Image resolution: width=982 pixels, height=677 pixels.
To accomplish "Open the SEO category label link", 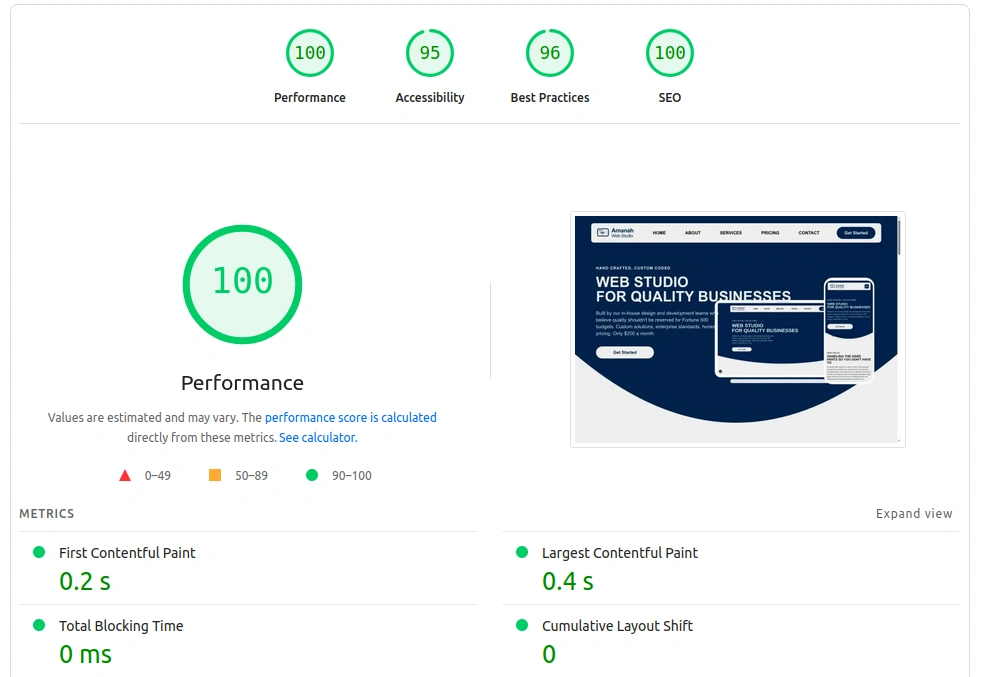I will click(669, 98).
